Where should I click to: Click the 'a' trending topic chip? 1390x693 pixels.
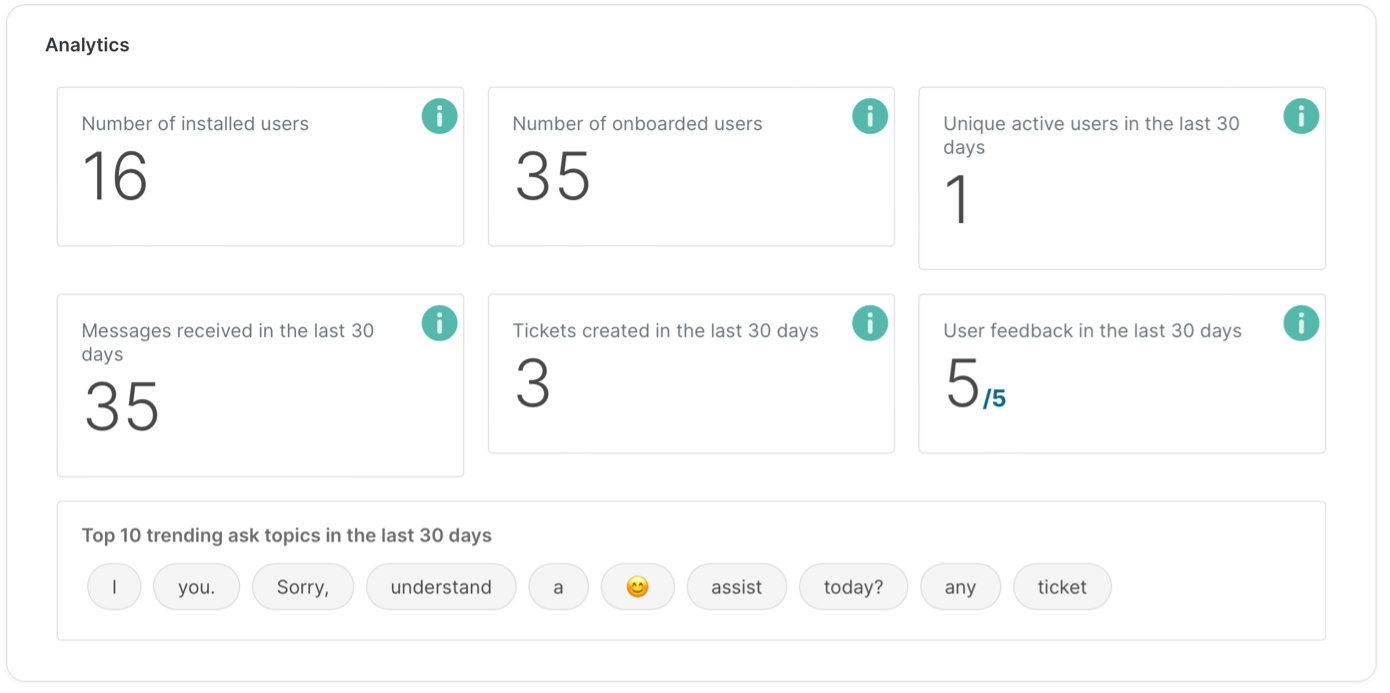coord(558,587)
